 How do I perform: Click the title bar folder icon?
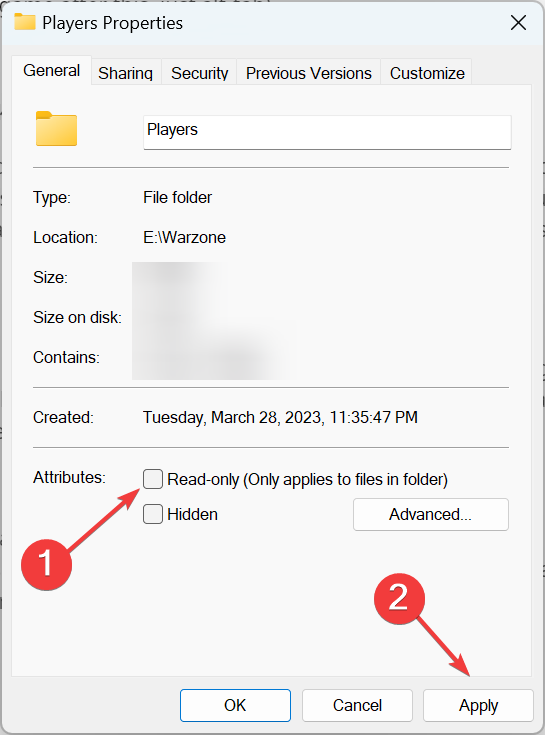pyautogui.click(x=25, y=22)
